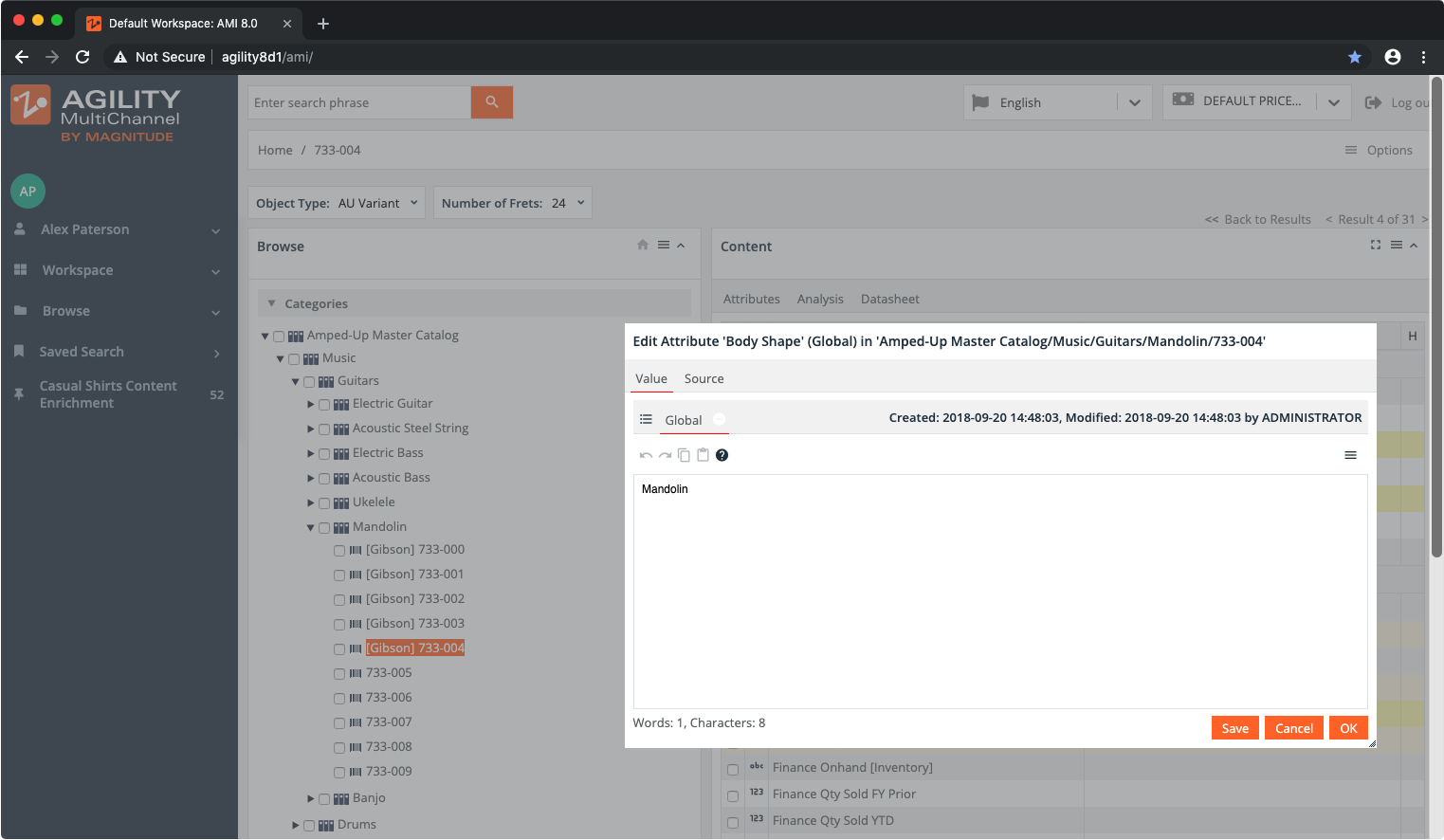Open the Content panel menu icon
This screenshot has height=840, width=1444.
[x=1397, y=245]
